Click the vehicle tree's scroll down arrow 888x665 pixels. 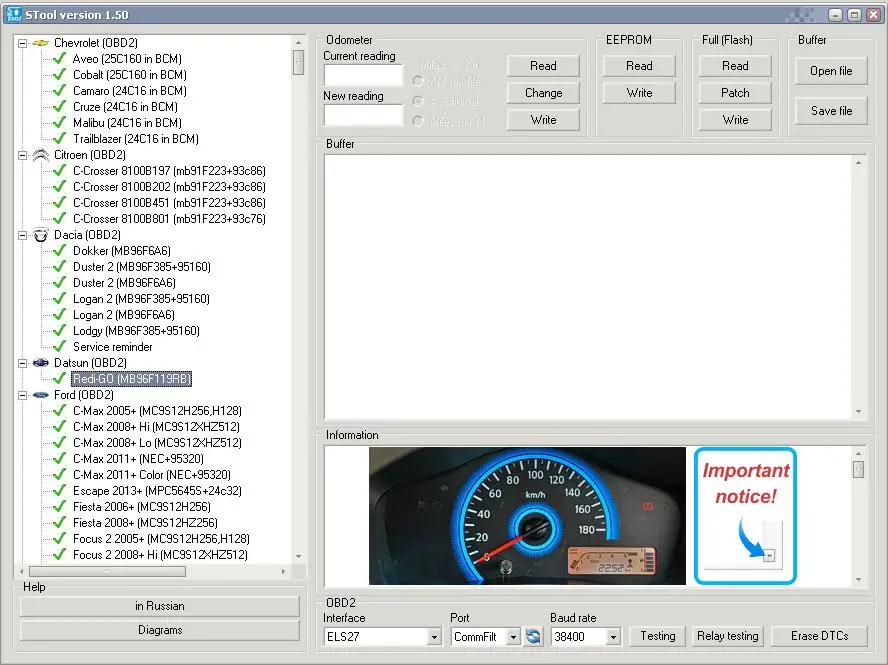[x=298, y=556]
